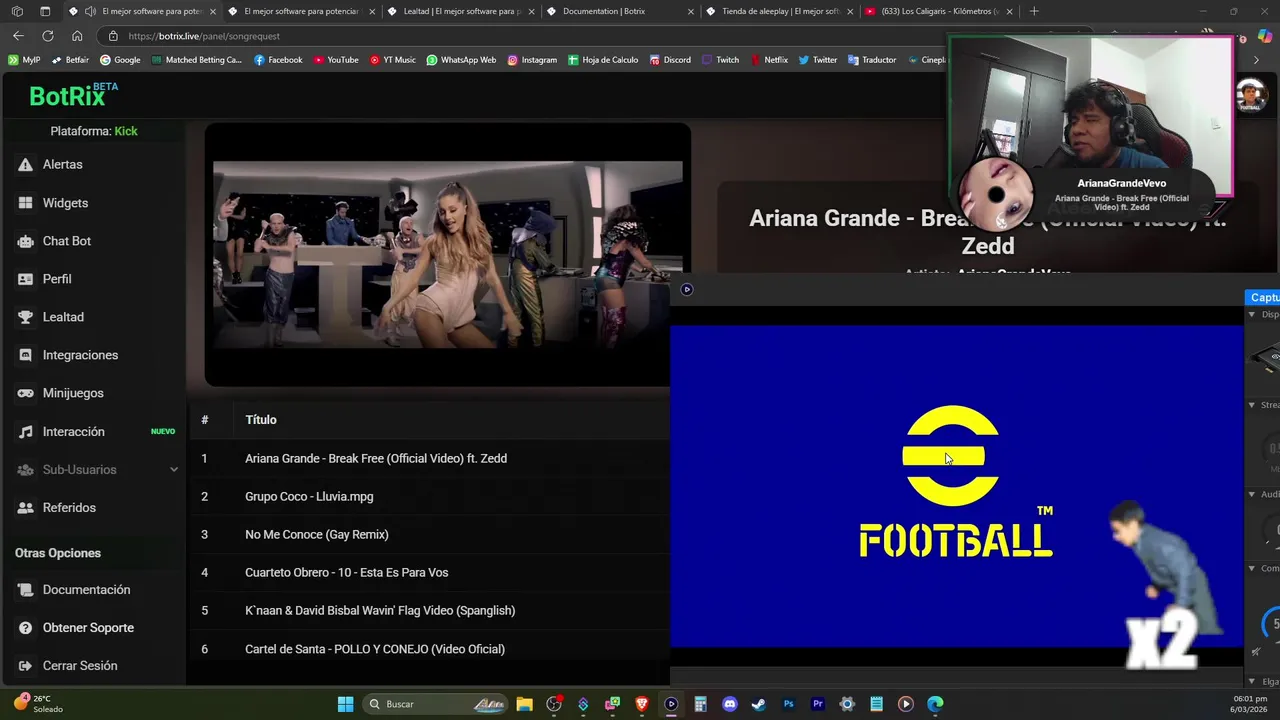Click the Perfil card icon

click(x=25, y=279)
